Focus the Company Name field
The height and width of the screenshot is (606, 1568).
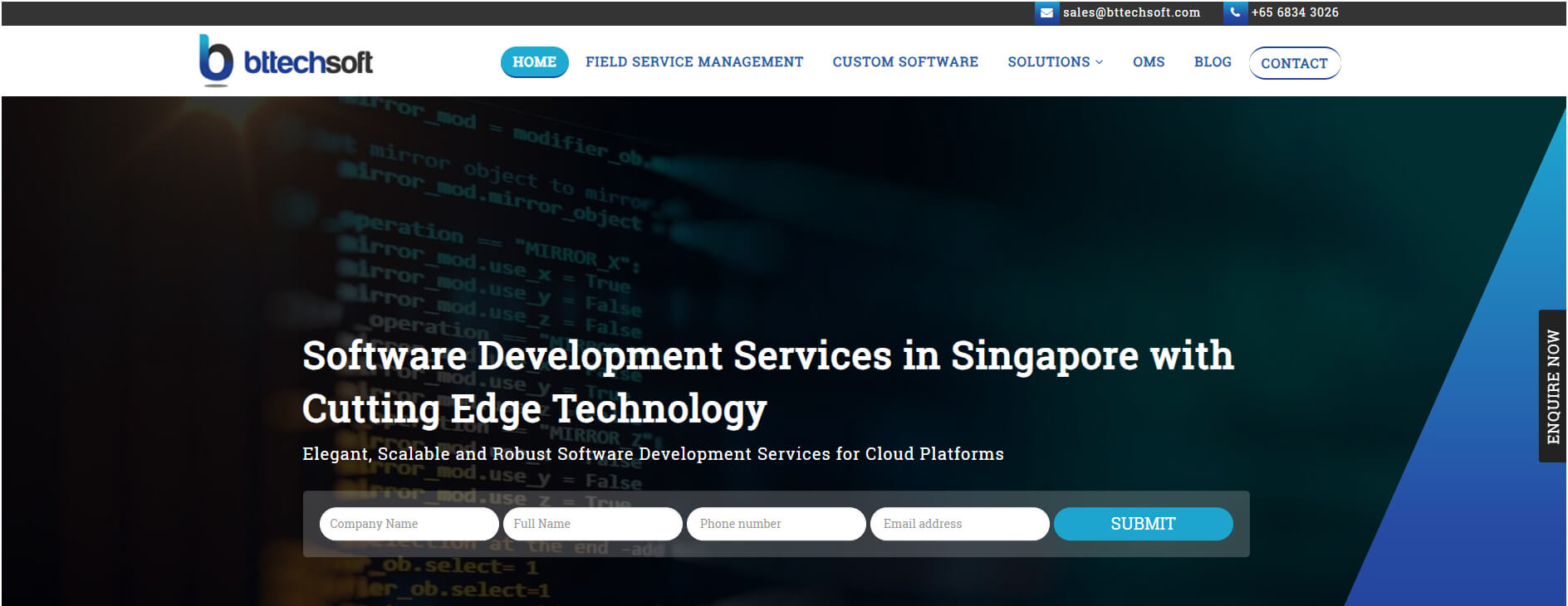409,524
